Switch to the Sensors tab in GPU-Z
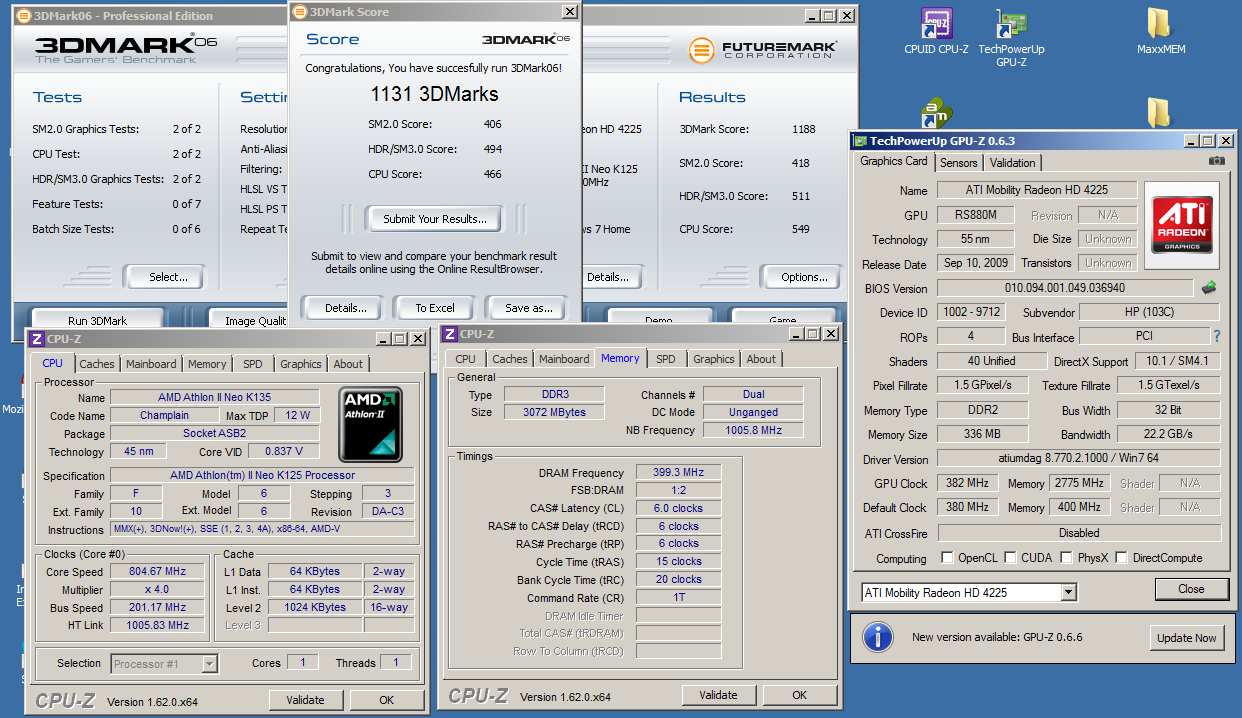Viewport: 1242px width, 718px height. point(959,163)
